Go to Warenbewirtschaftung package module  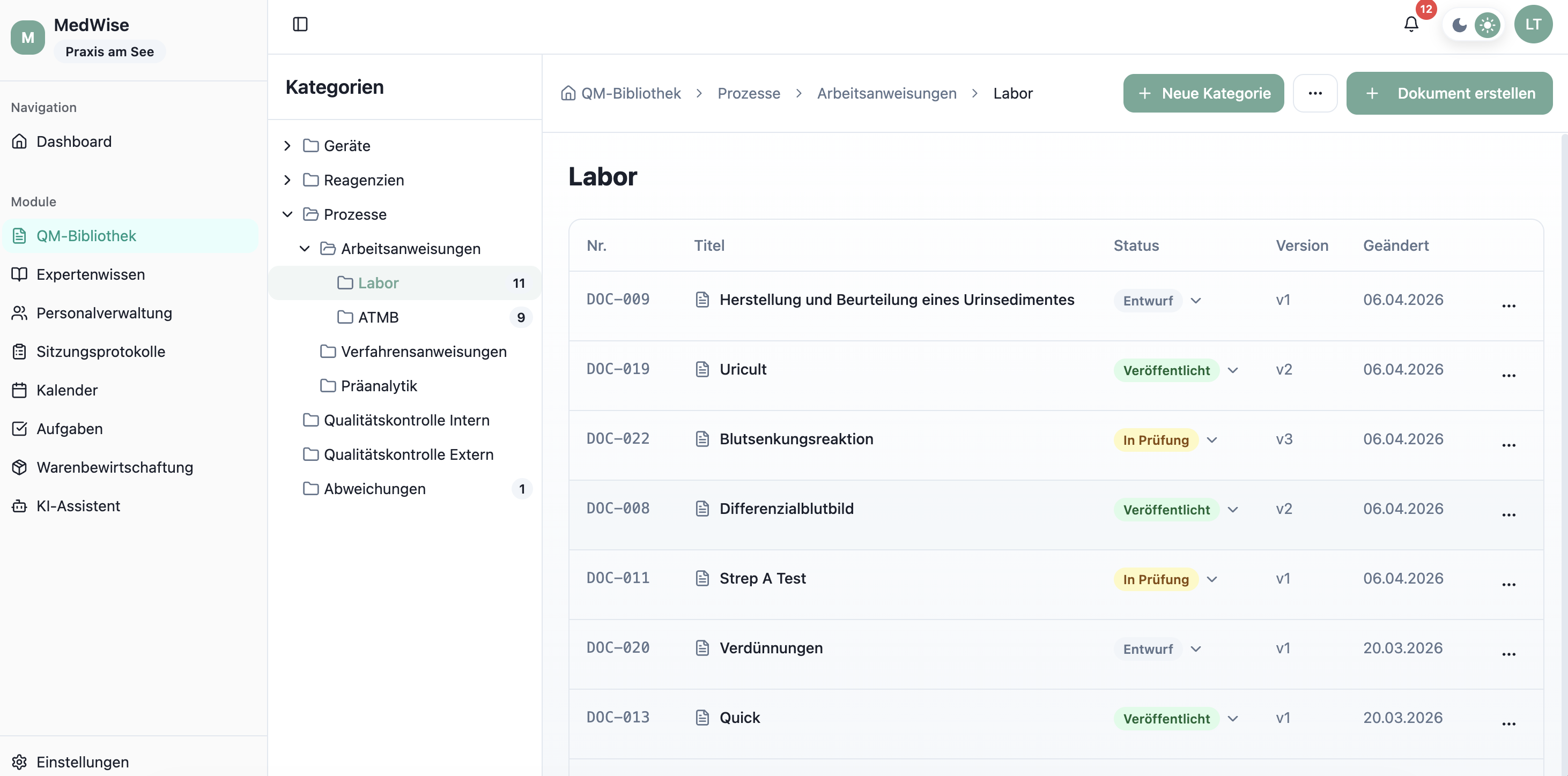(114, 467)
